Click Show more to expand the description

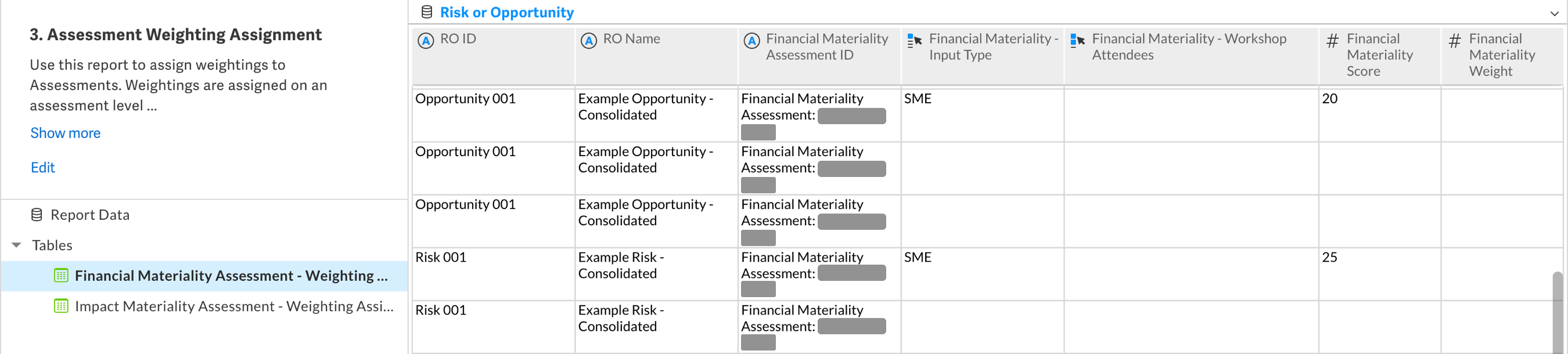65,132
